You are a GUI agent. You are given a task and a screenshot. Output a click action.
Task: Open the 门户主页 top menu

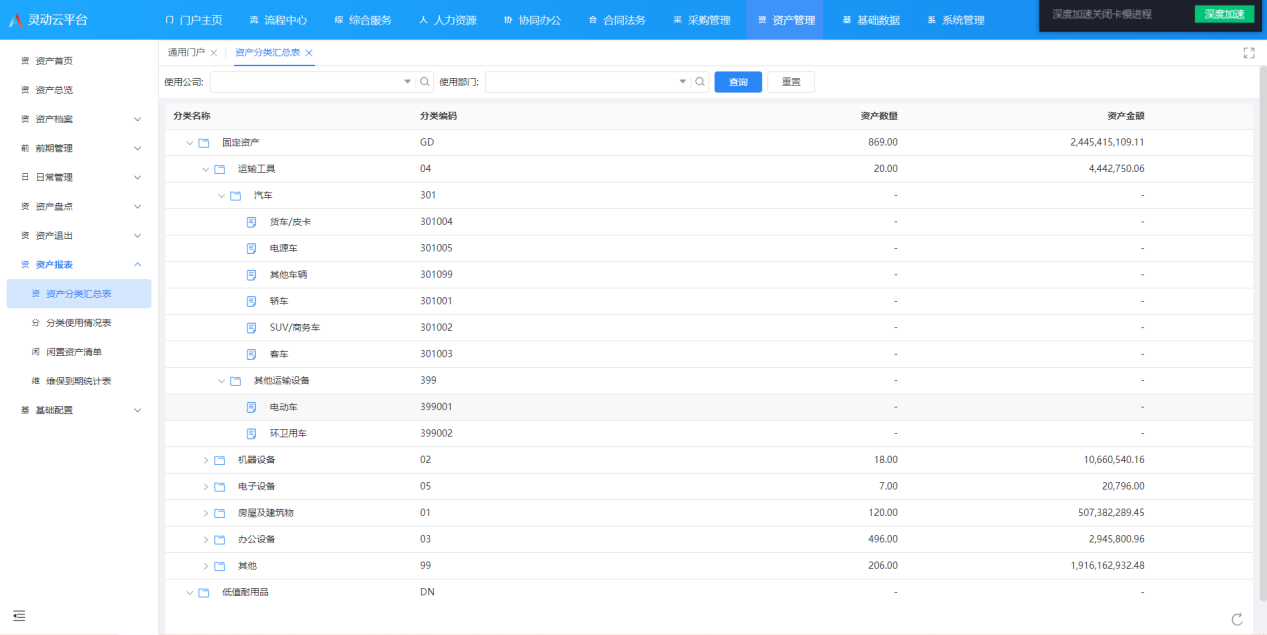(194, 20)
